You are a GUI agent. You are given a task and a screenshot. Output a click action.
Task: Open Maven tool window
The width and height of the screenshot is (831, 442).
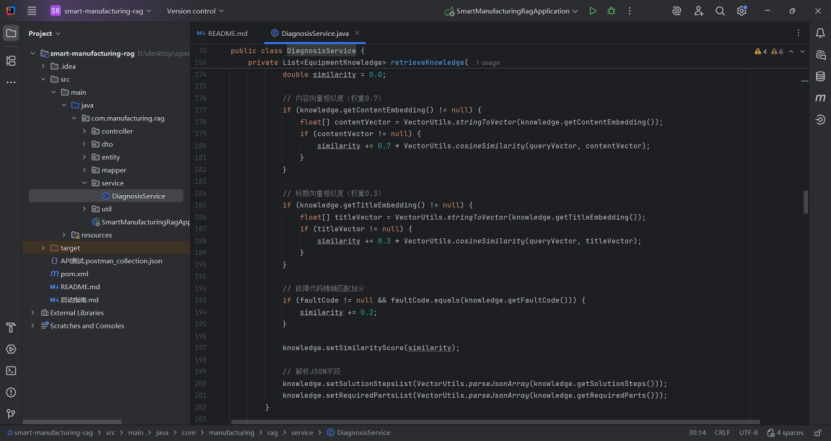[820, 98]
